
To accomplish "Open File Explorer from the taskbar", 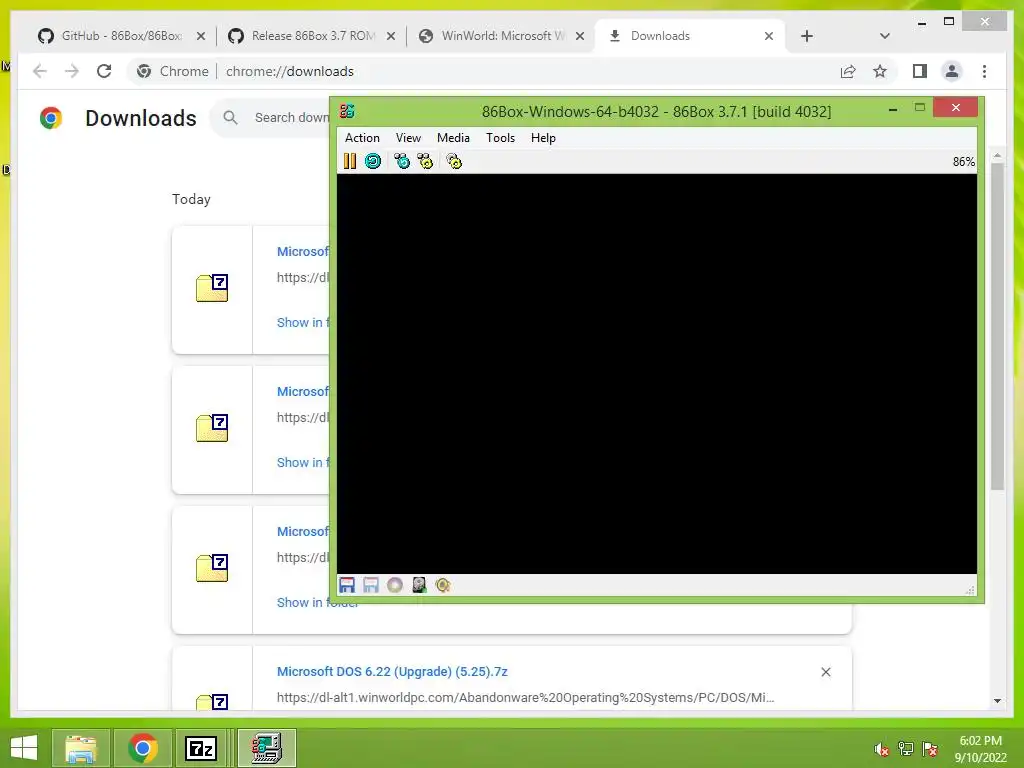I will (x=80, y=748).
